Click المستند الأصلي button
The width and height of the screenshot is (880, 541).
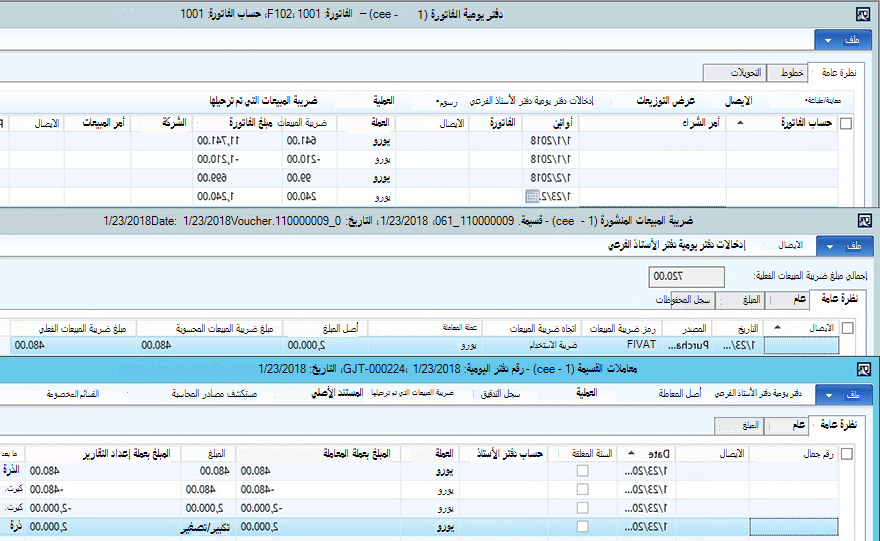[x=337, y=393]
